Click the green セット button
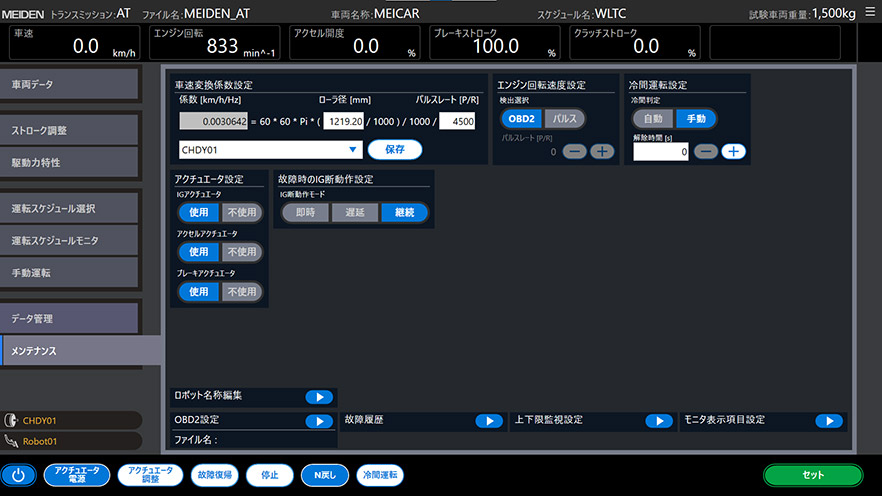 (x=813, y=475)
